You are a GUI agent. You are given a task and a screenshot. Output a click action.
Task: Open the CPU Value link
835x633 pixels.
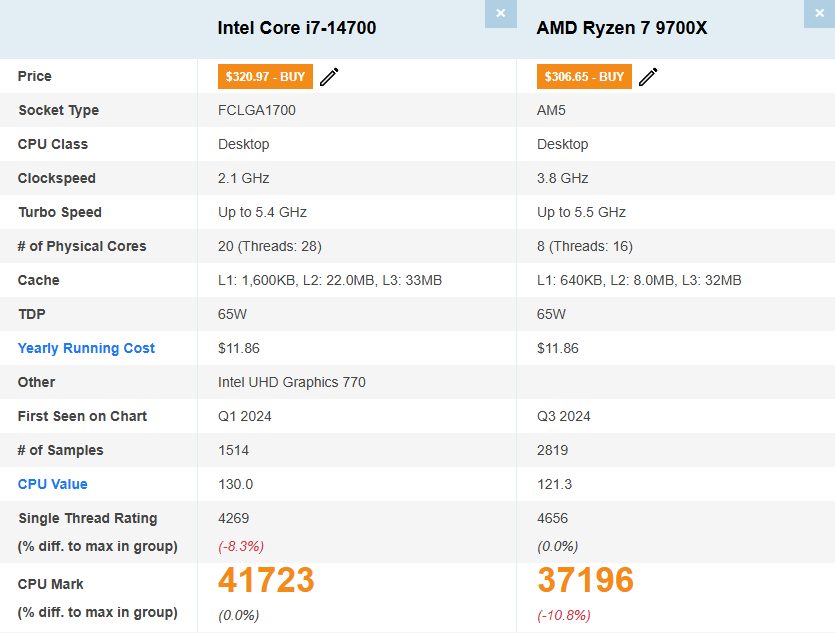point(53,484)
